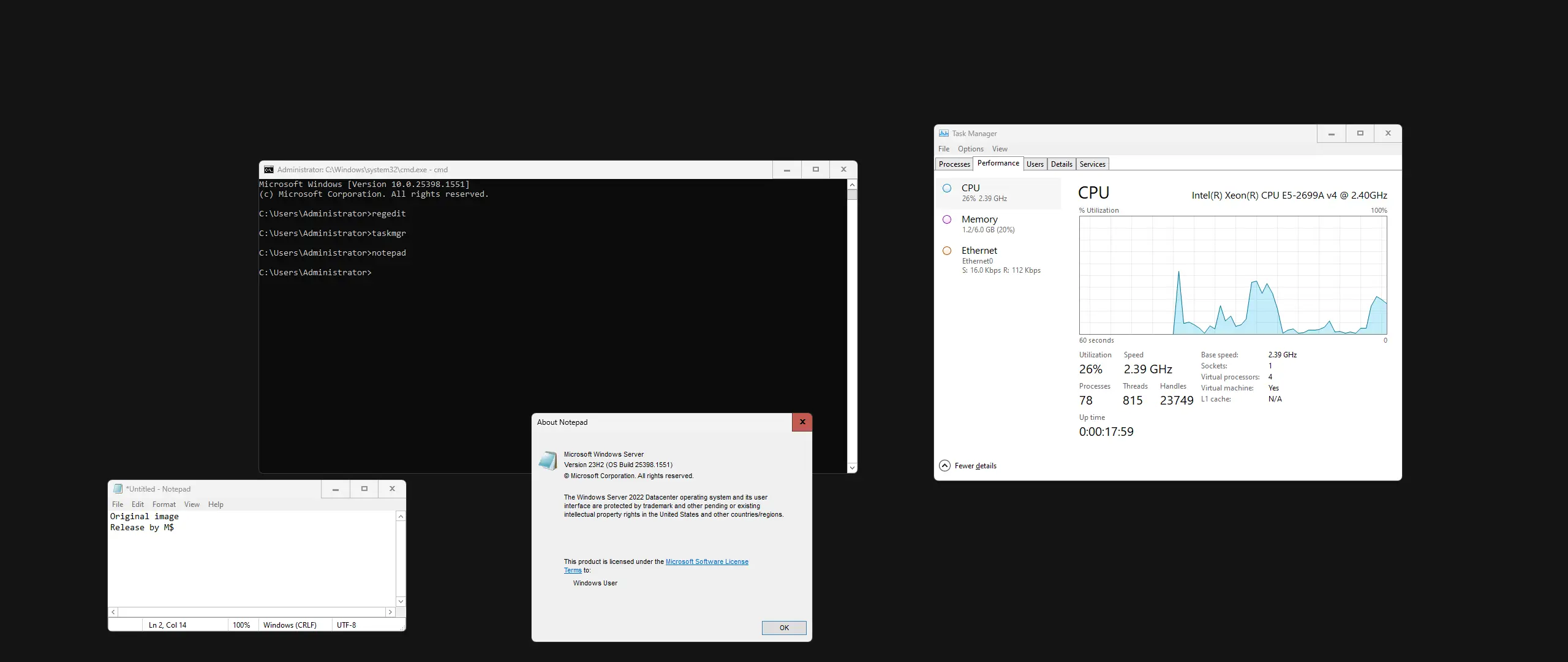
Task: Click inside the Notepad text area
Action: (251, 564)
